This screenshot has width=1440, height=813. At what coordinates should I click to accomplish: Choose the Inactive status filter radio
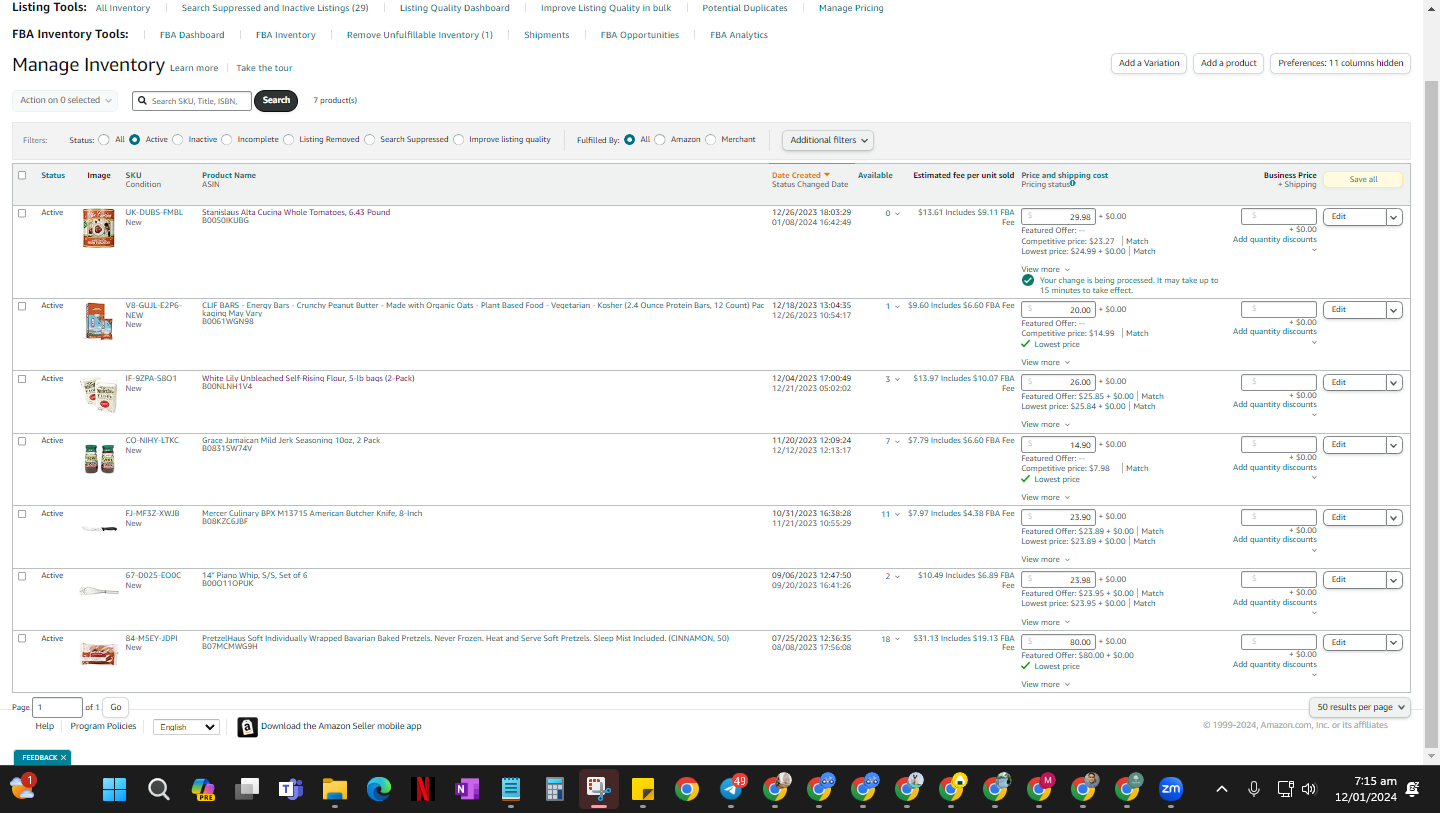click(x=178, y=140)
